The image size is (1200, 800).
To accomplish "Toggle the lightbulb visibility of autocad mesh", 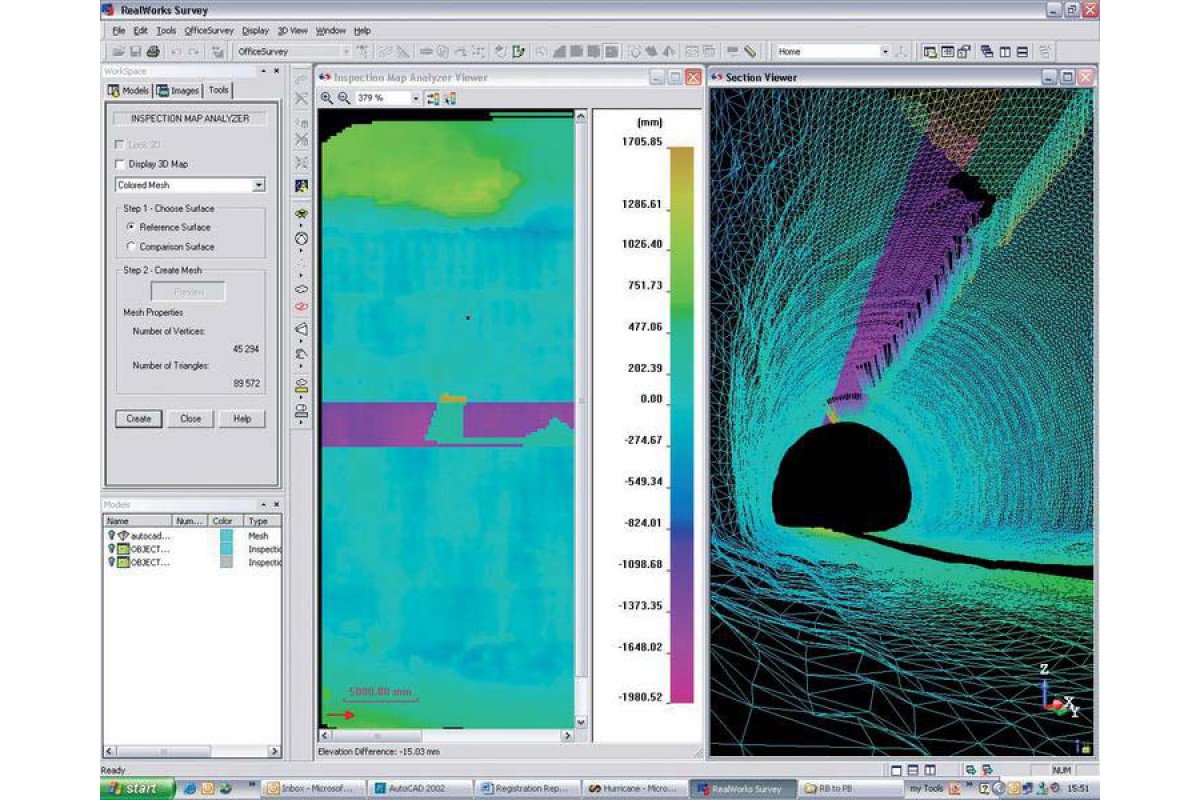I will [111, 536].
